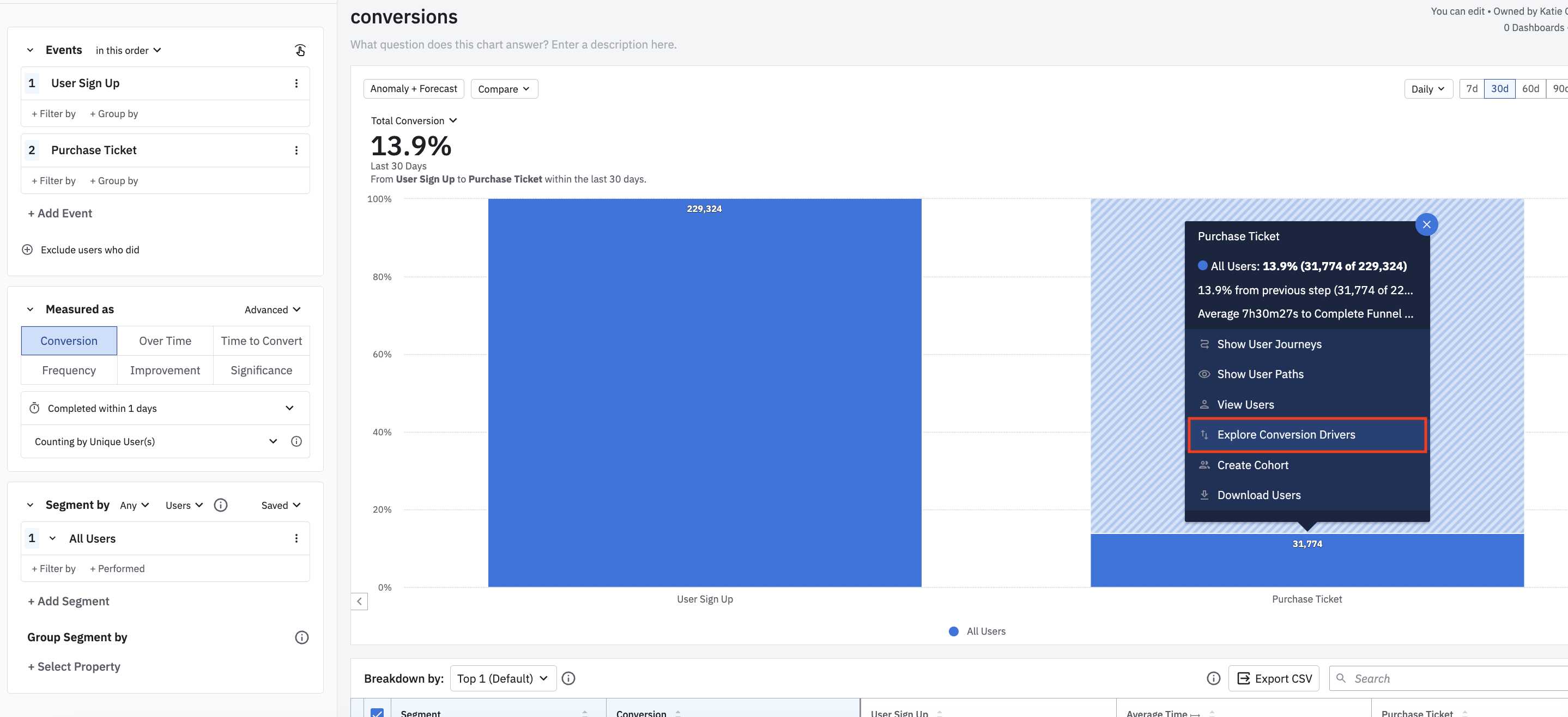Toggle the Segment column checkbox in table

(377, 712)
